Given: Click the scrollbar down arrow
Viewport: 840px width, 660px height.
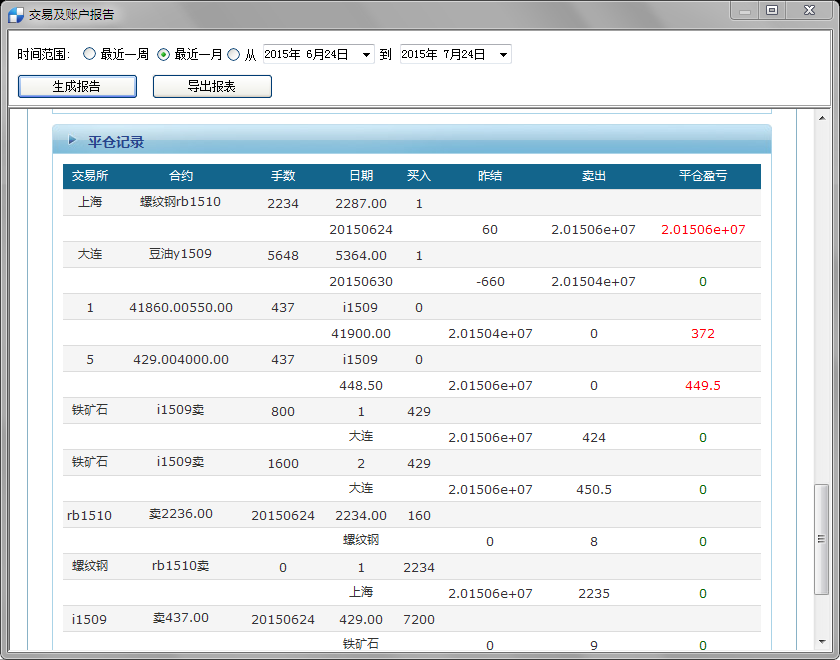Looking at the screenshot, I should tap(821, 640).
